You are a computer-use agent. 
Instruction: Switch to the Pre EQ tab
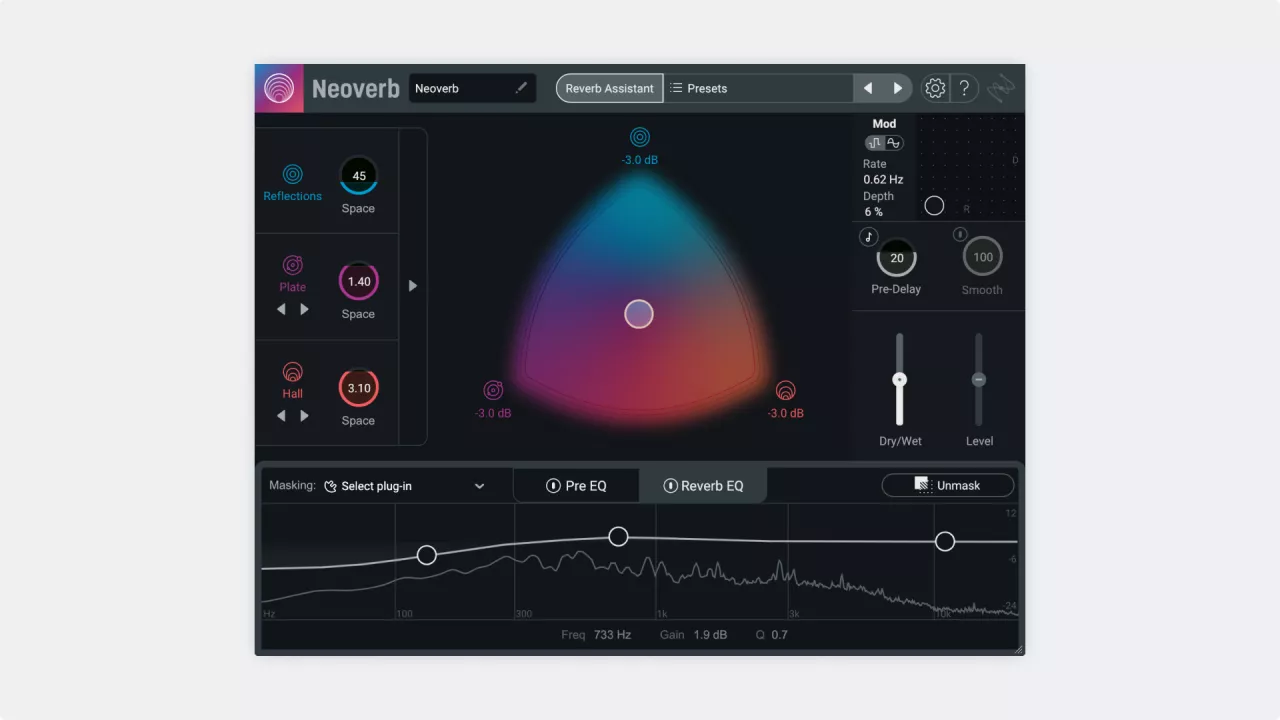577,486
